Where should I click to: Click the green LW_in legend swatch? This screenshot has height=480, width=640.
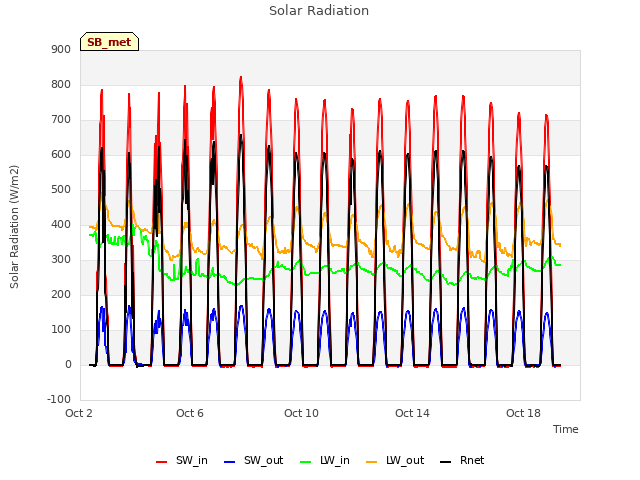306,462
